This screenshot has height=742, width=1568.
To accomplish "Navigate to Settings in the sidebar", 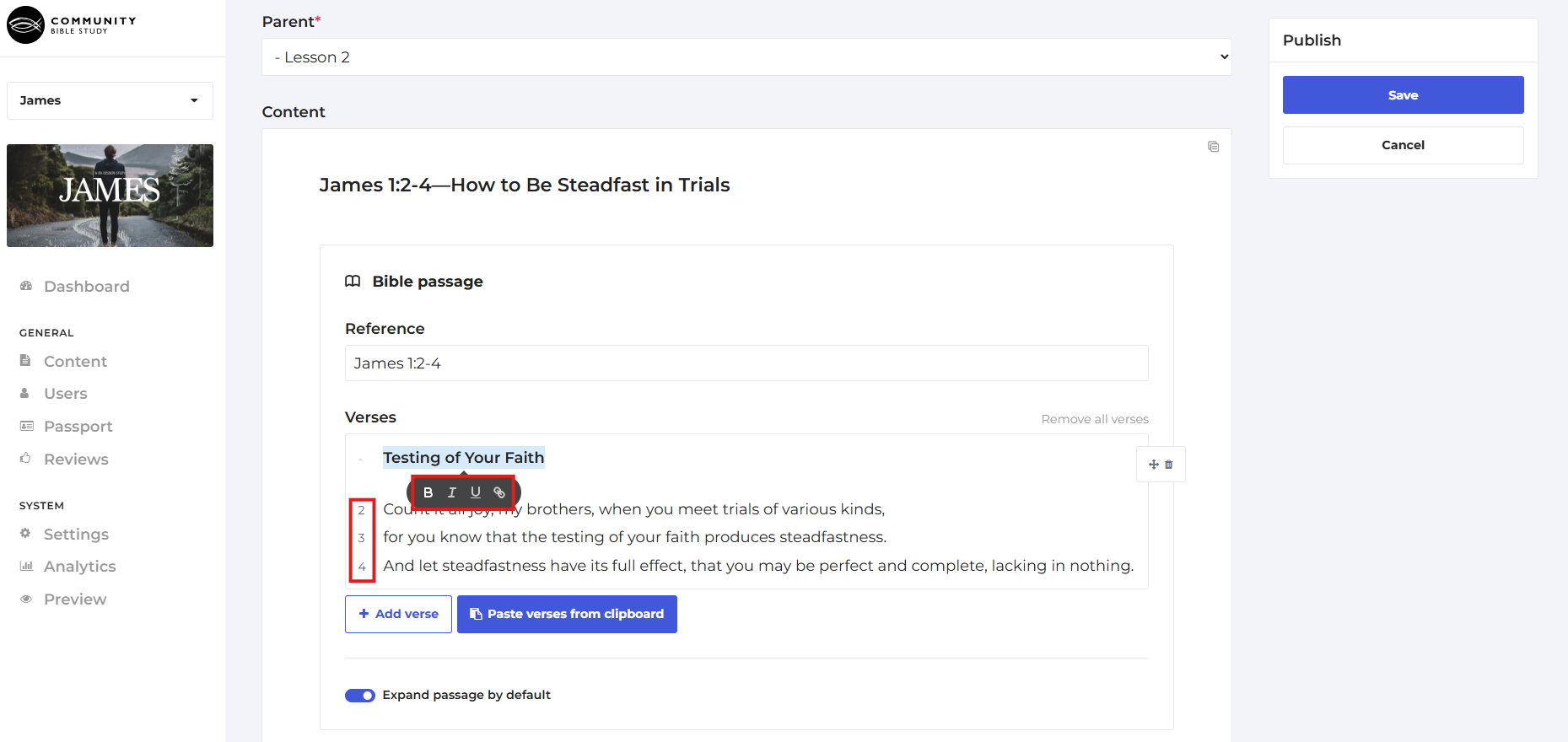I will pos(76,535).
